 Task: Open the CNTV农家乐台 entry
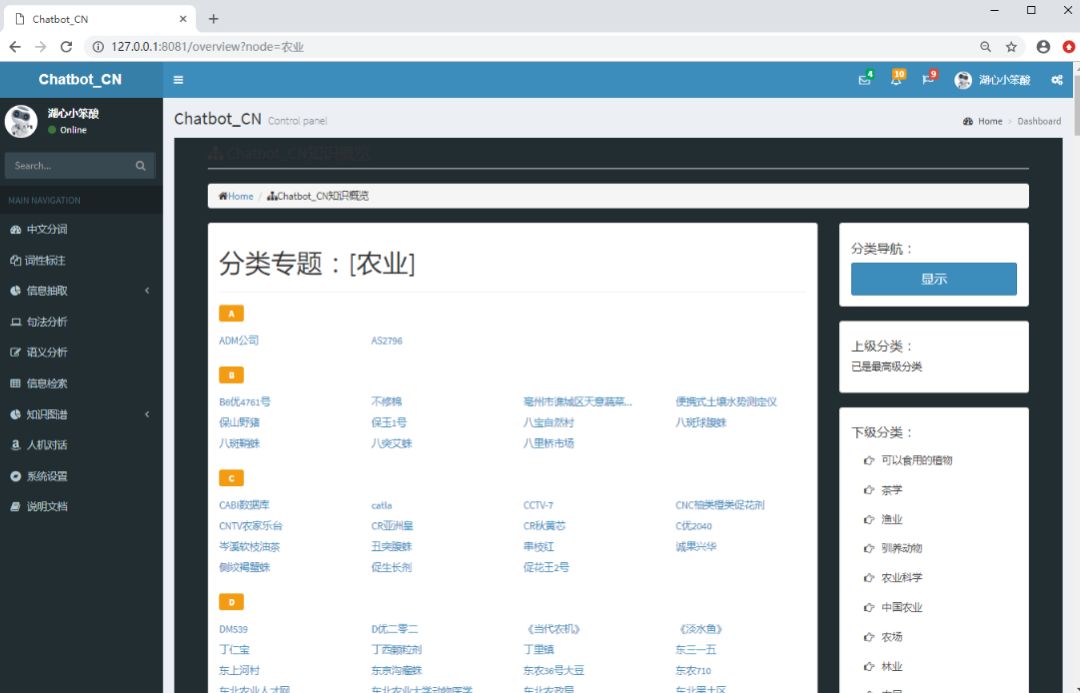coord(251,526)
